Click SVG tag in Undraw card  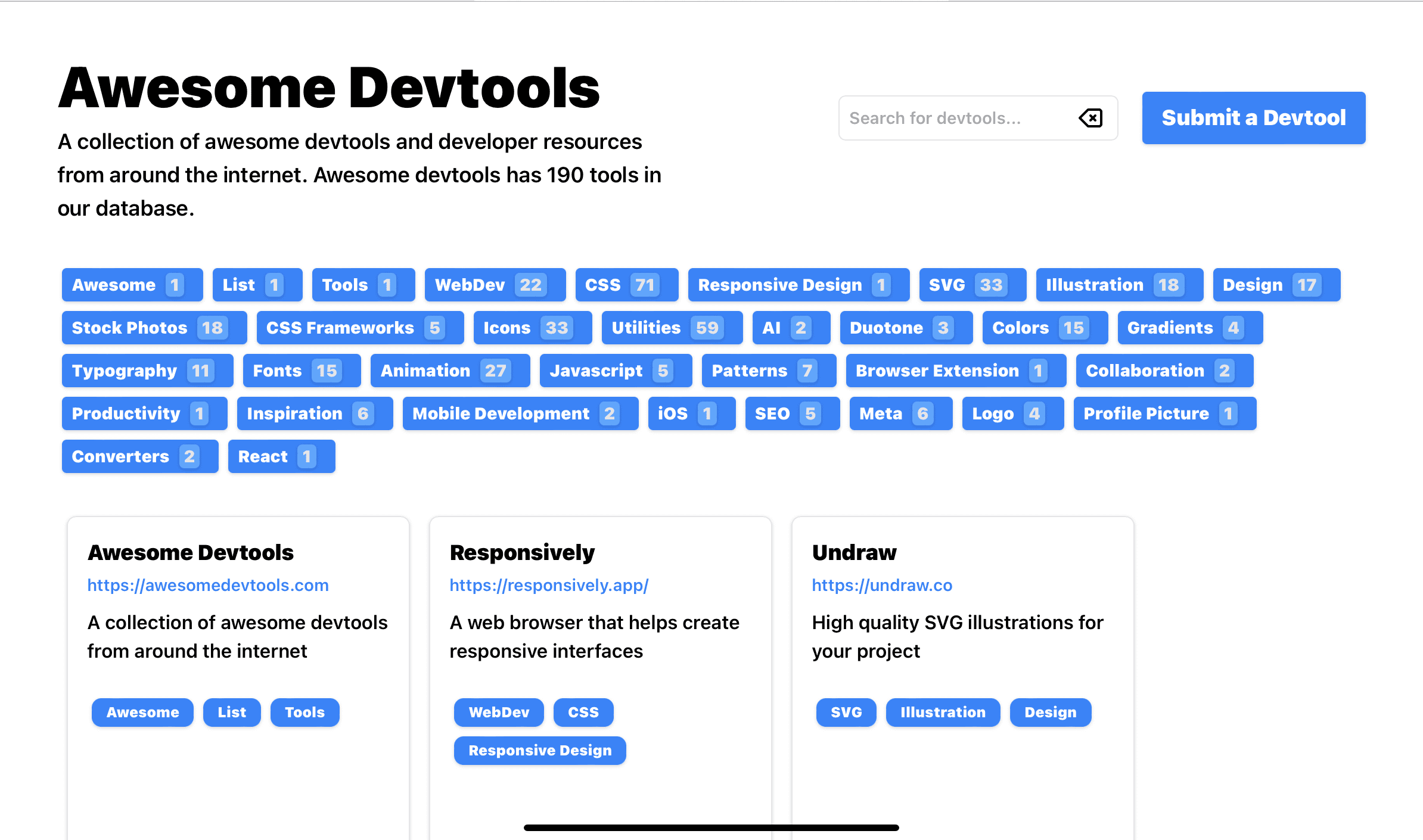click(846, 713)
